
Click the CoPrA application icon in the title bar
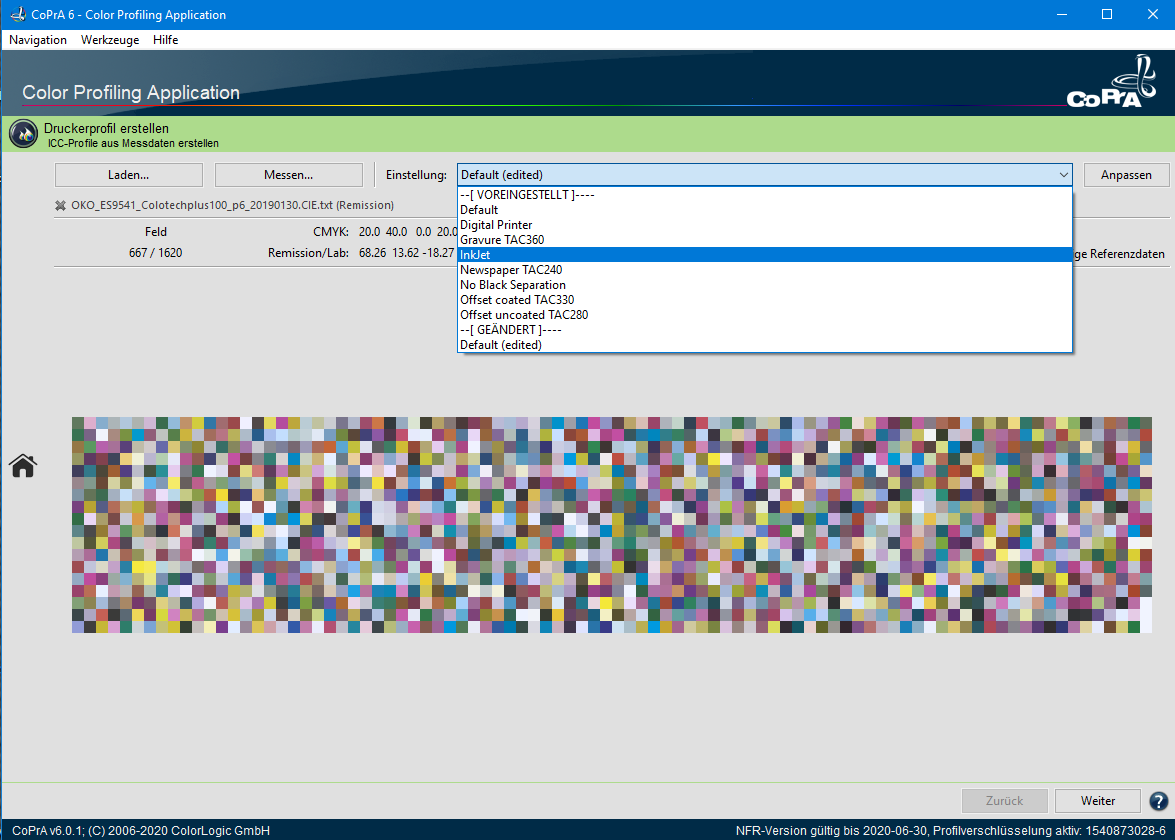tap(17, 15)
